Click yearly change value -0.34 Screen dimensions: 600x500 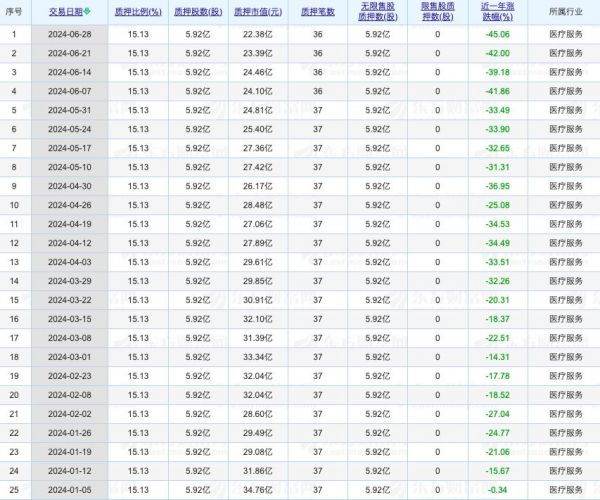pos(497,490)
